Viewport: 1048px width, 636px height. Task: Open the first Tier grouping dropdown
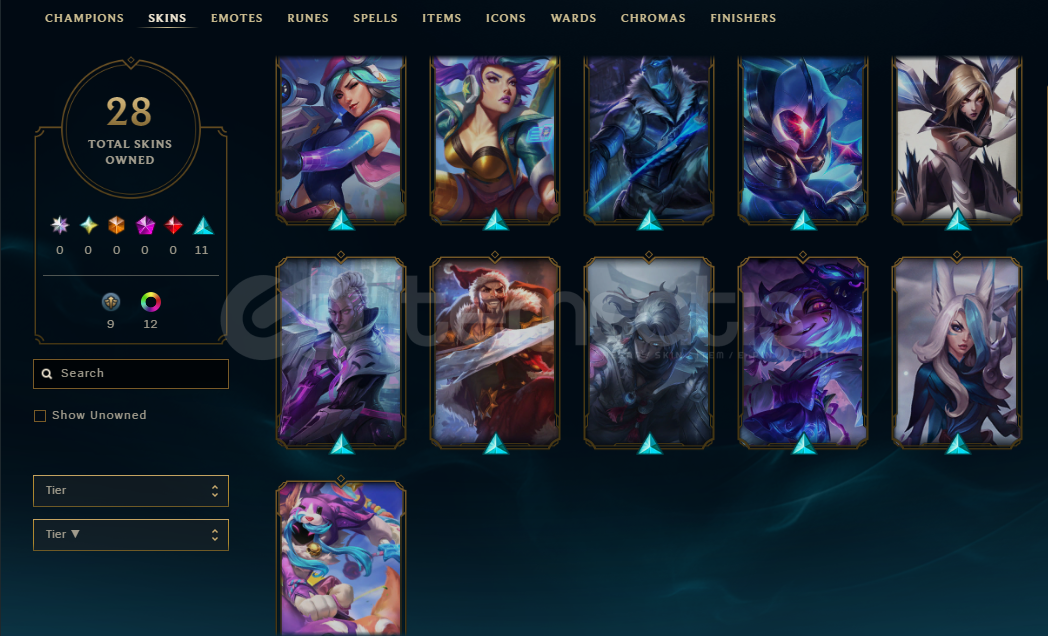[x=131, y=491]
